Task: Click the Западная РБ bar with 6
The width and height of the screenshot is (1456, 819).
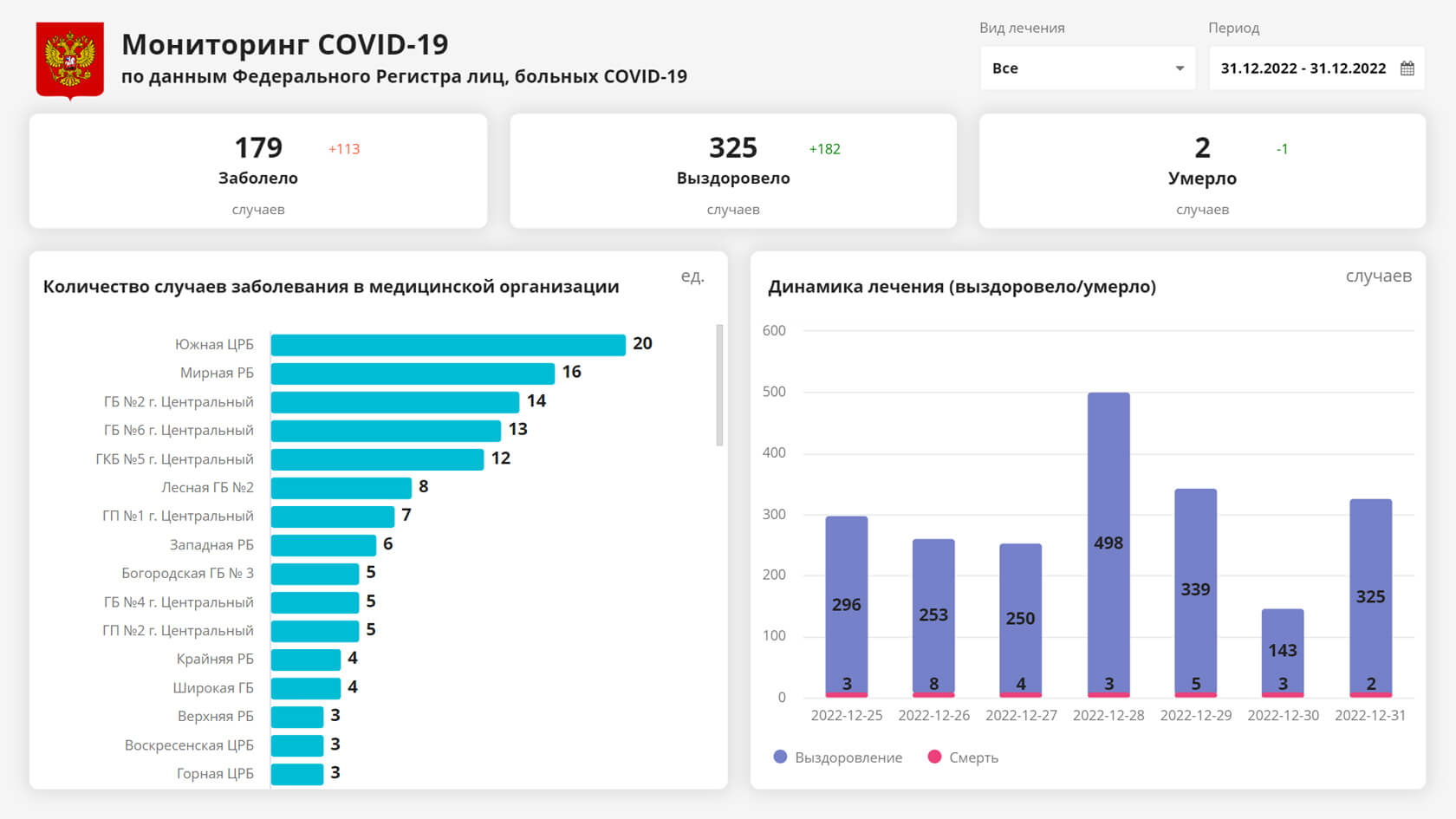Action: 323,545
